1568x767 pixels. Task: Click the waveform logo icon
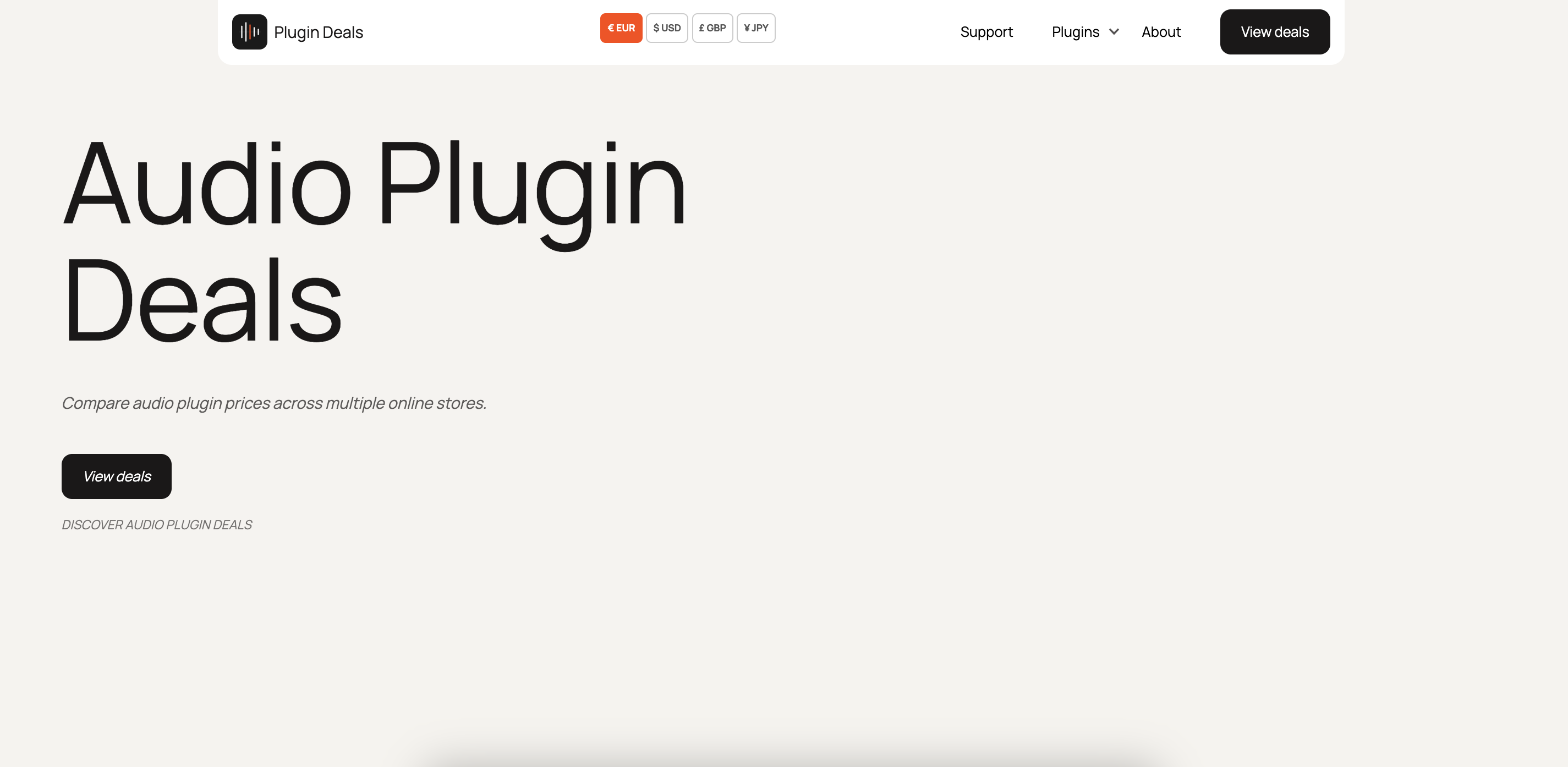click(250, 32)
